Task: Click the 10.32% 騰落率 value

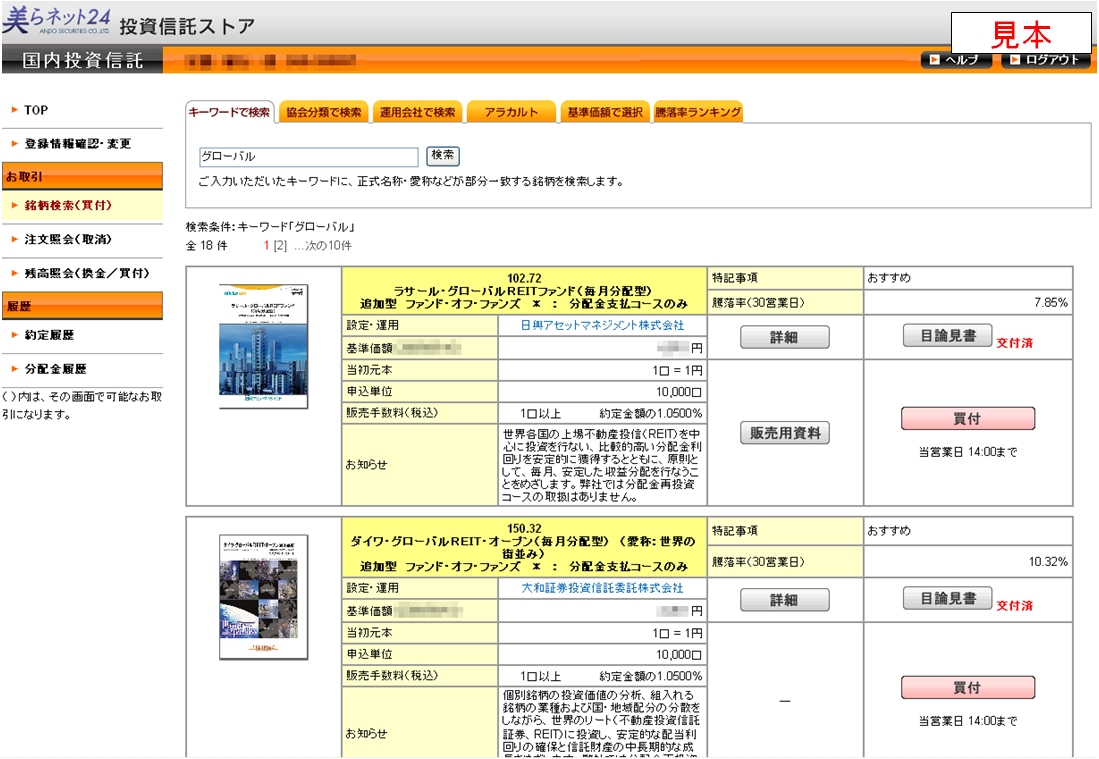Action: point(1048,561)
